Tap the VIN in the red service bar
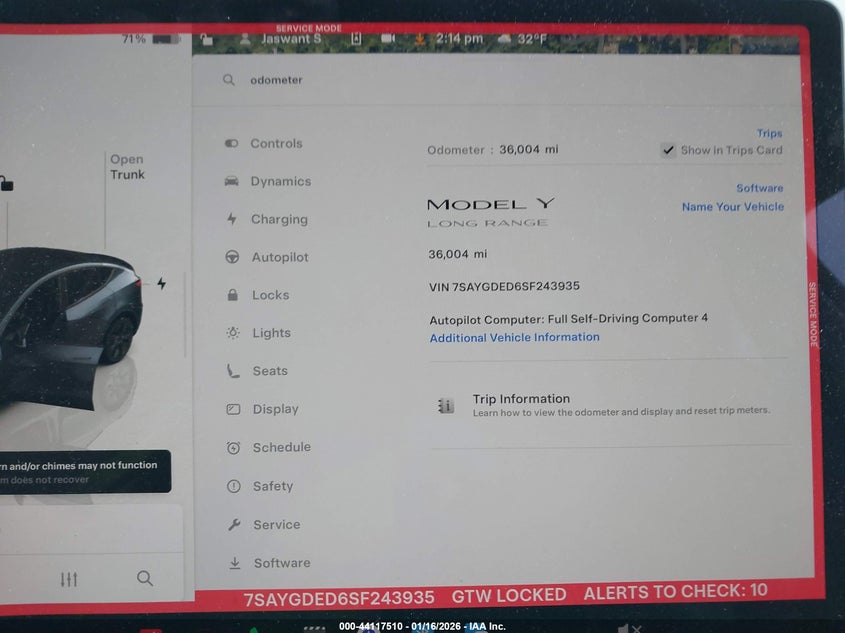 [338, 598]
